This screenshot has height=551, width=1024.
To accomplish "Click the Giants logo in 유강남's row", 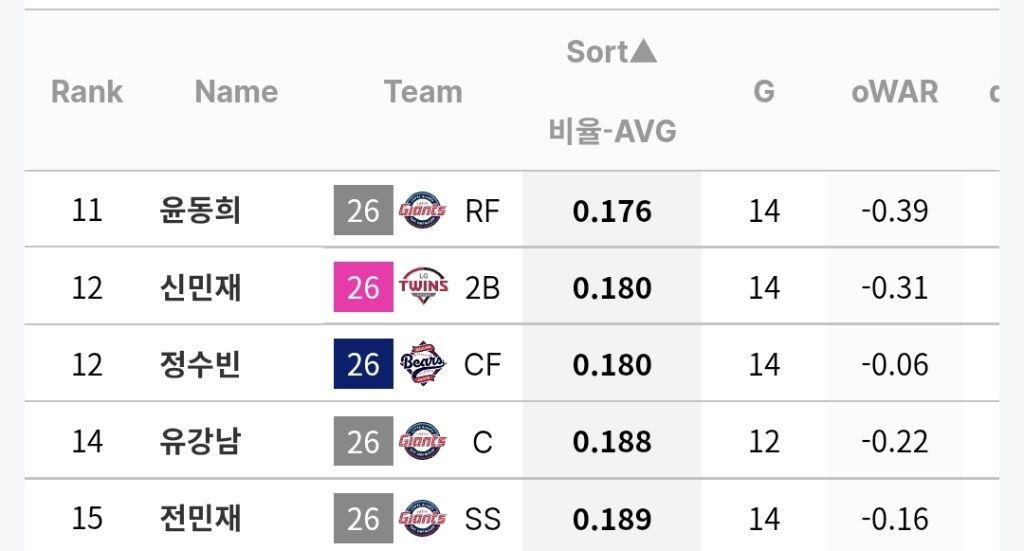I will (x=423, y=441).
